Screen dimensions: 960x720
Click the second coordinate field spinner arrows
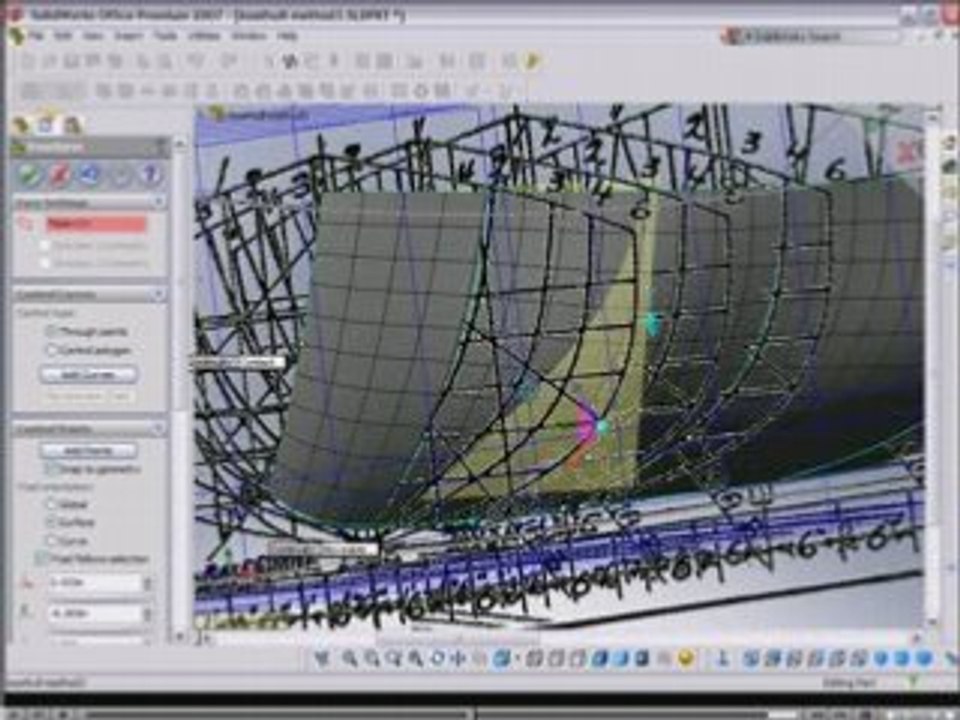pos(147,613)
